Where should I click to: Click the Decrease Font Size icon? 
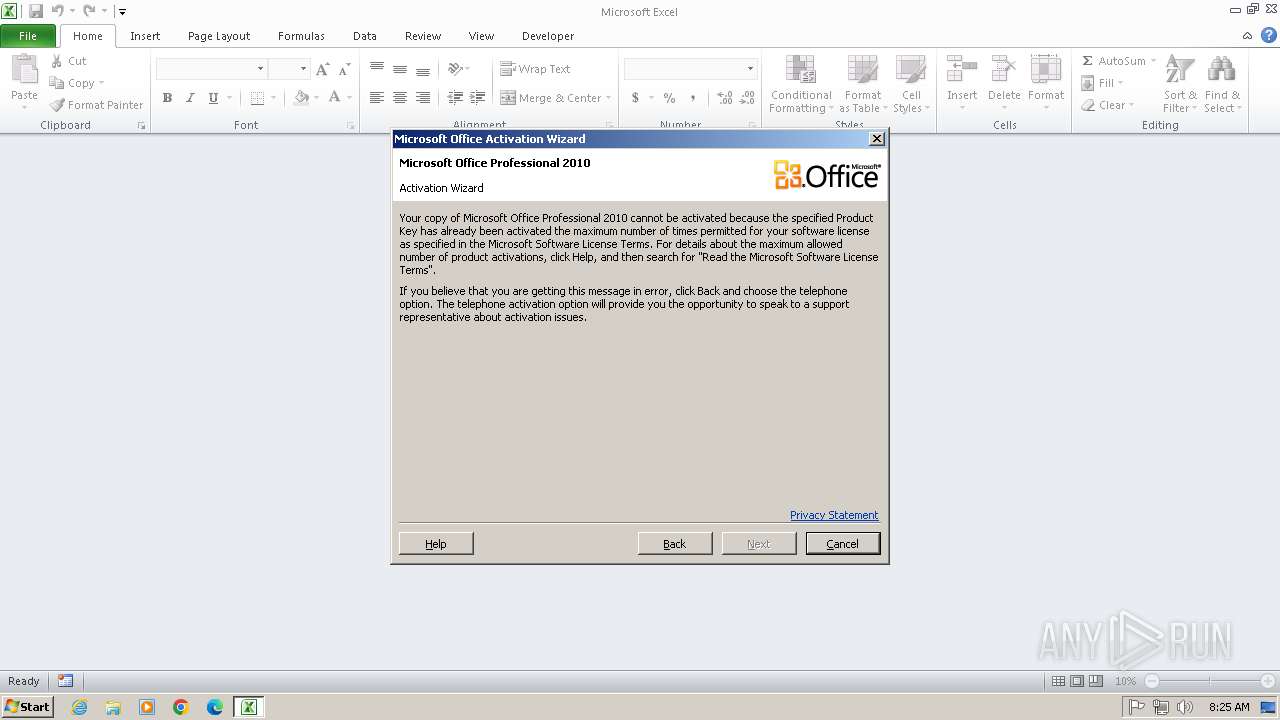coord(344,69)
